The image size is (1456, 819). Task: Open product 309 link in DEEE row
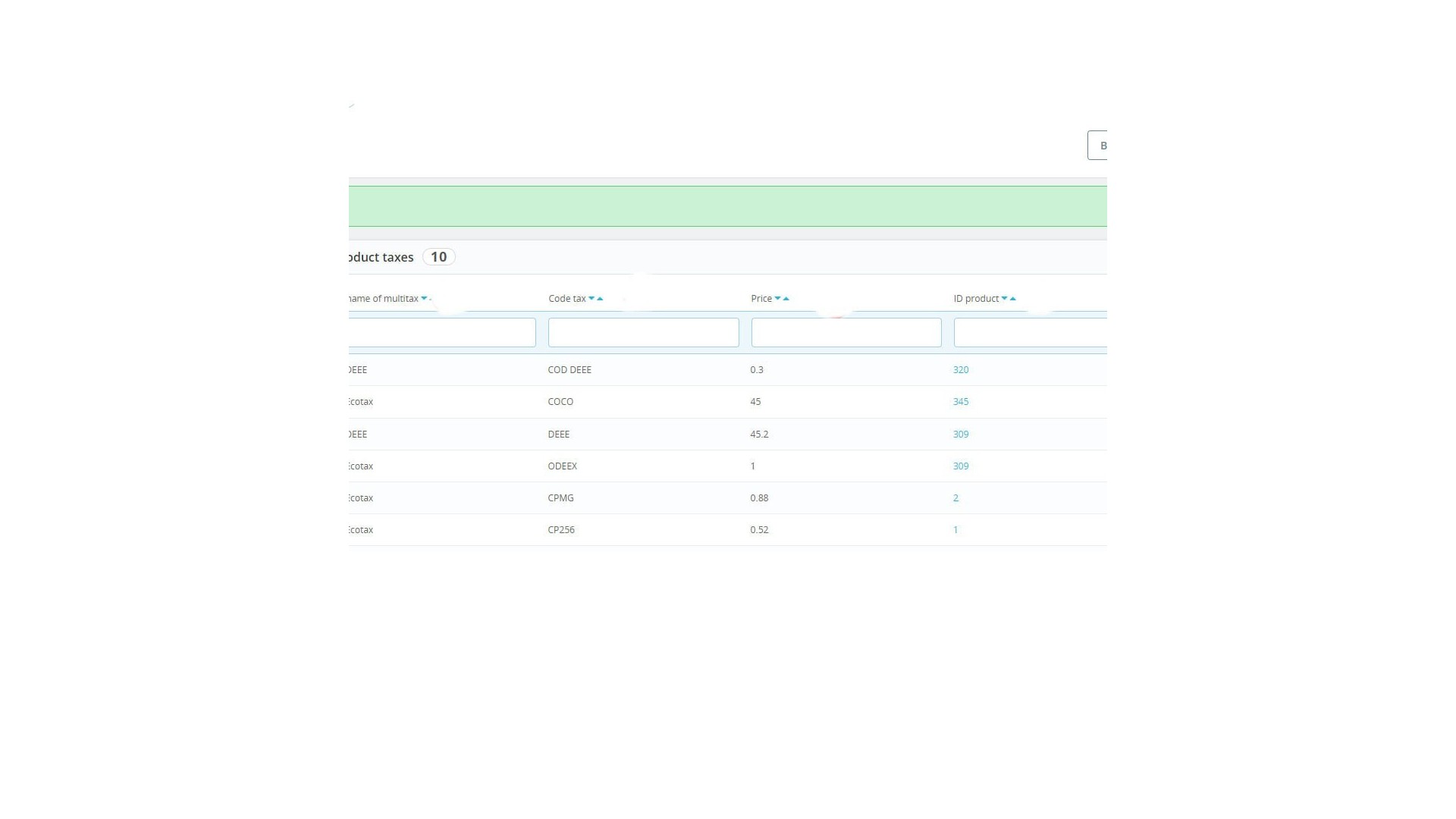tap(960, 435)
